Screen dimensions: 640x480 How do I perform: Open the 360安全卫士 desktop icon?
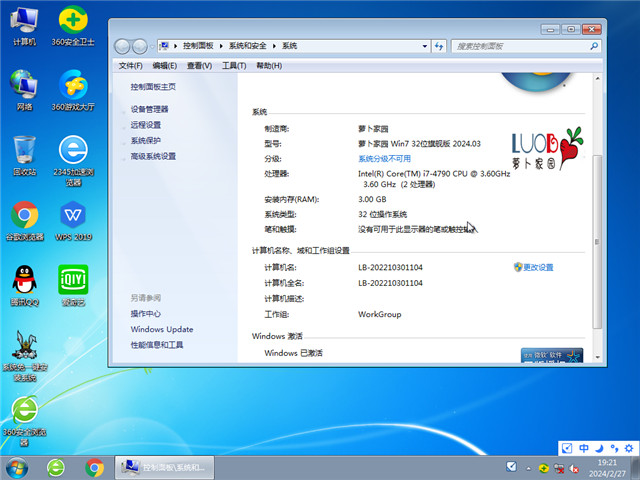[73, 25]
